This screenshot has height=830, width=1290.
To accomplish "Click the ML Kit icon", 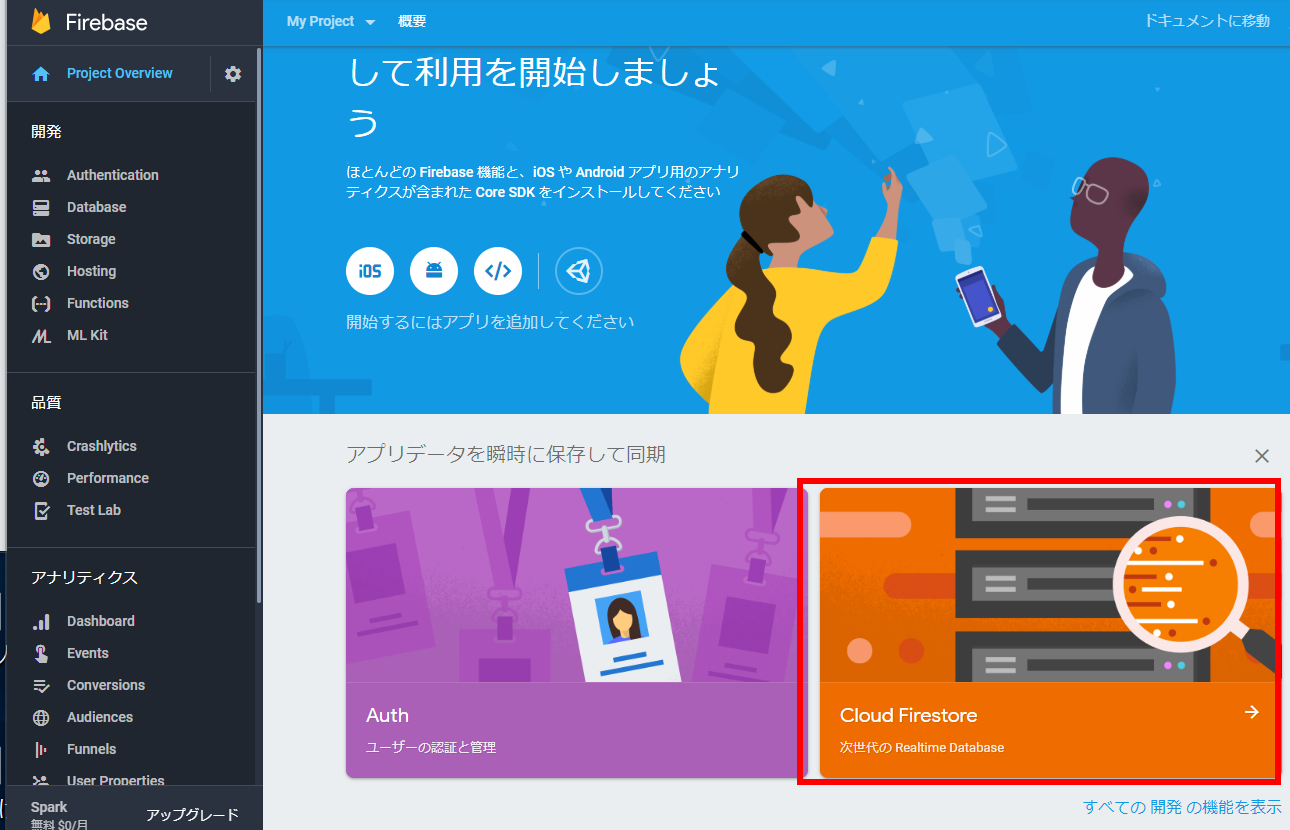I will pos(41,336).
